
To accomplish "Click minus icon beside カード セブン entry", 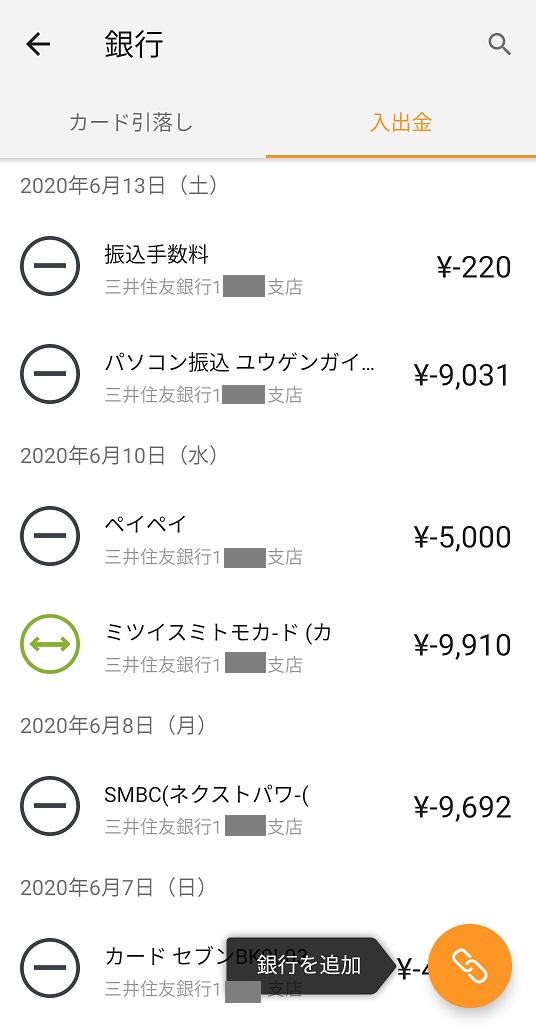I will pyautogui.click(x=50, y=968).
